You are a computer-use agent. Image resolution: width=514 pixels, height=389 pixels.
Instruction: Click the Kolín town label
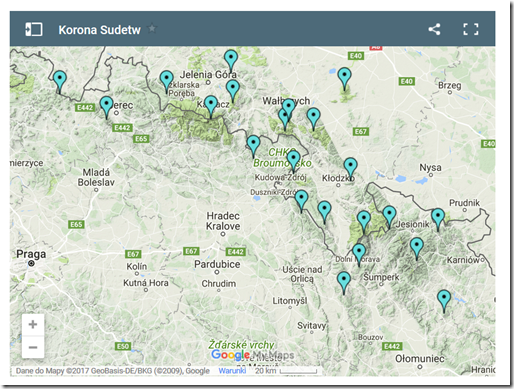point(137,266)
